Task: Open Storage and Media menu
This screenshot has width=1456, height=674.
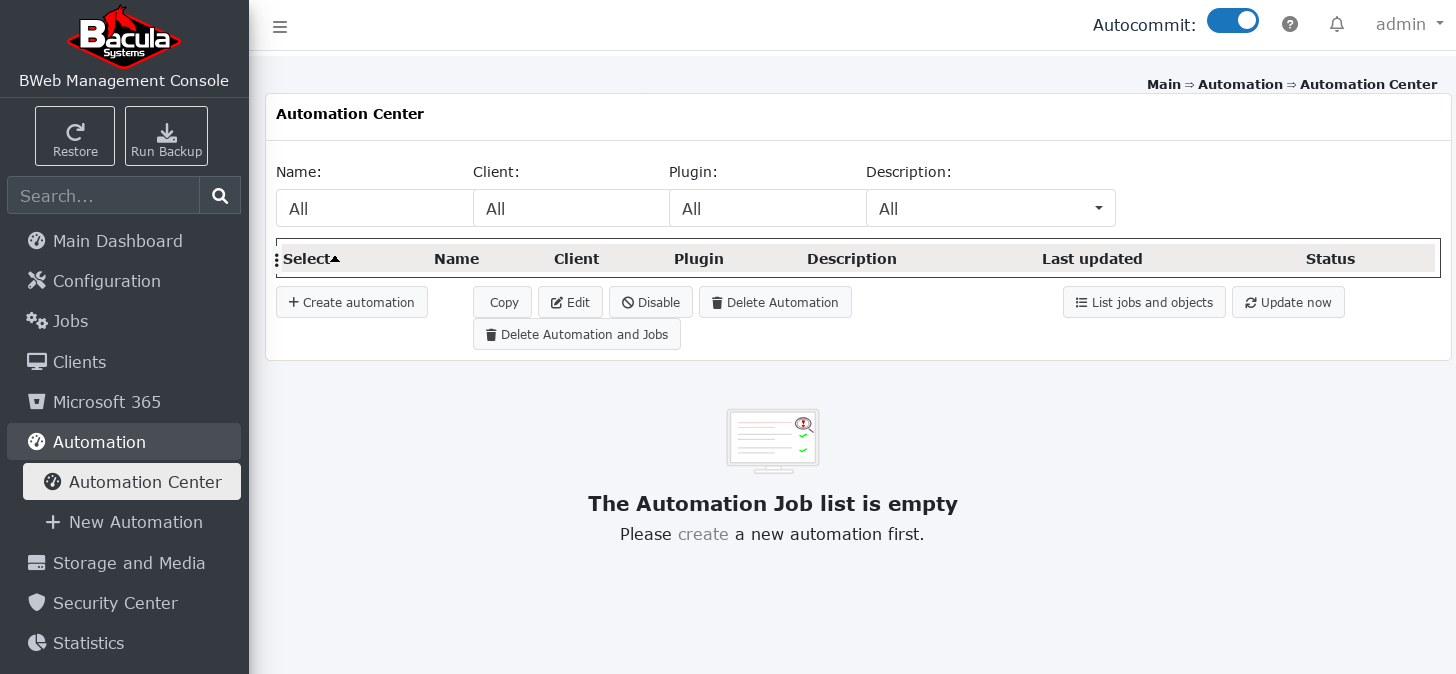Action: (128, 563)
